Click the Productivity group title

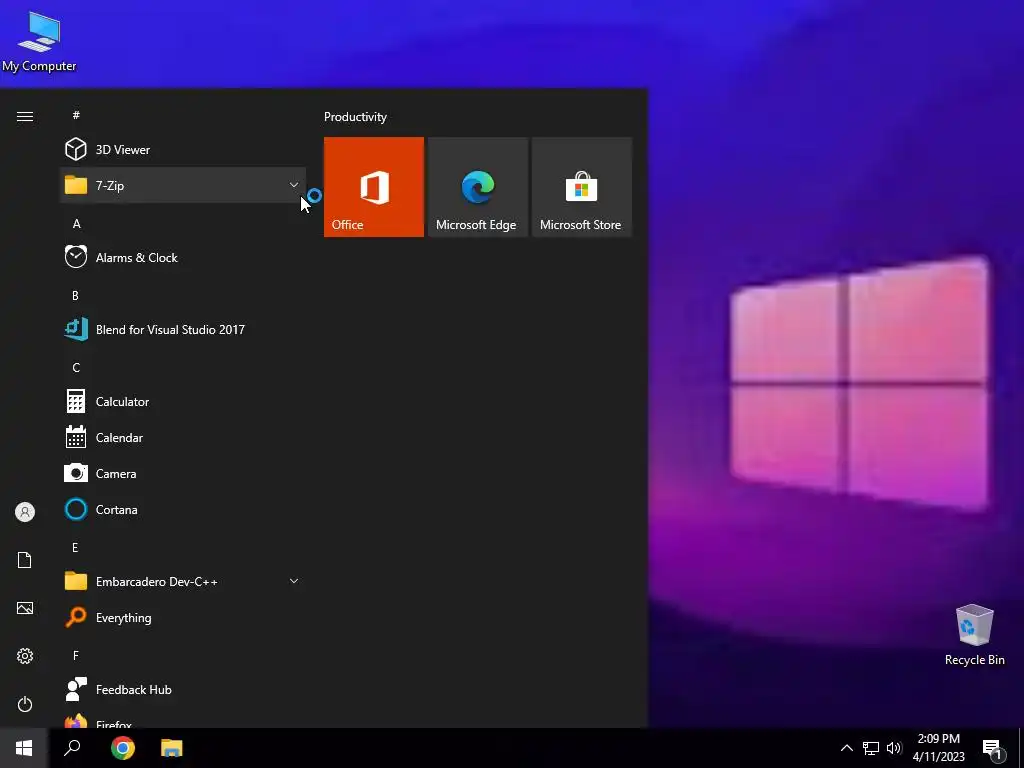pyautogui.click(x=355, y=117)
